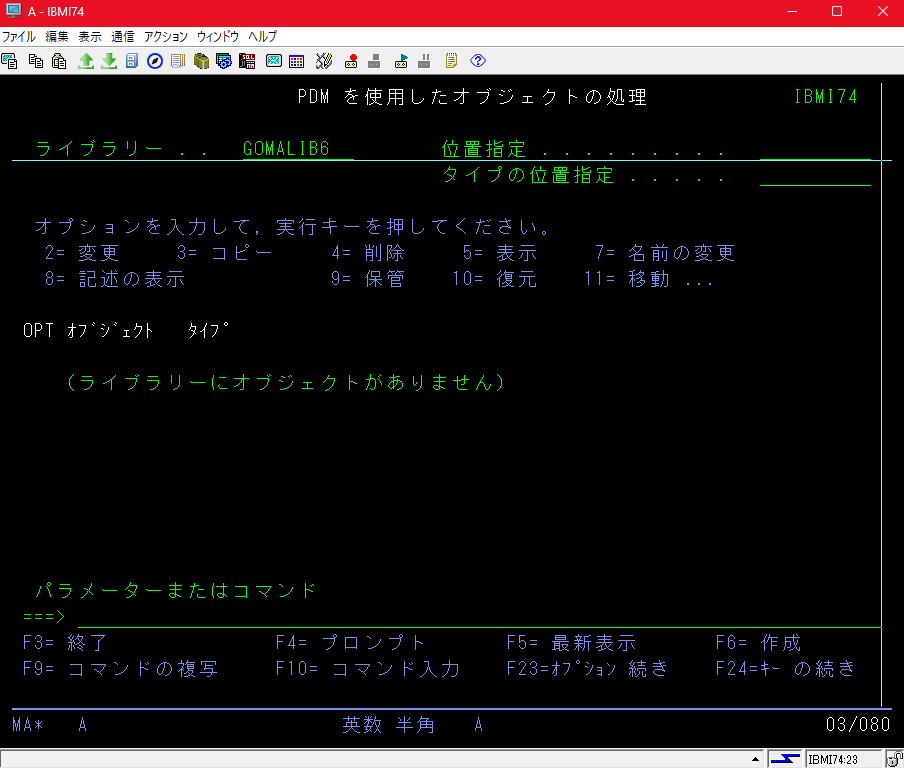Click the olive boxes package toolbar icon
904x768 pixels.
tap(201, 61)
